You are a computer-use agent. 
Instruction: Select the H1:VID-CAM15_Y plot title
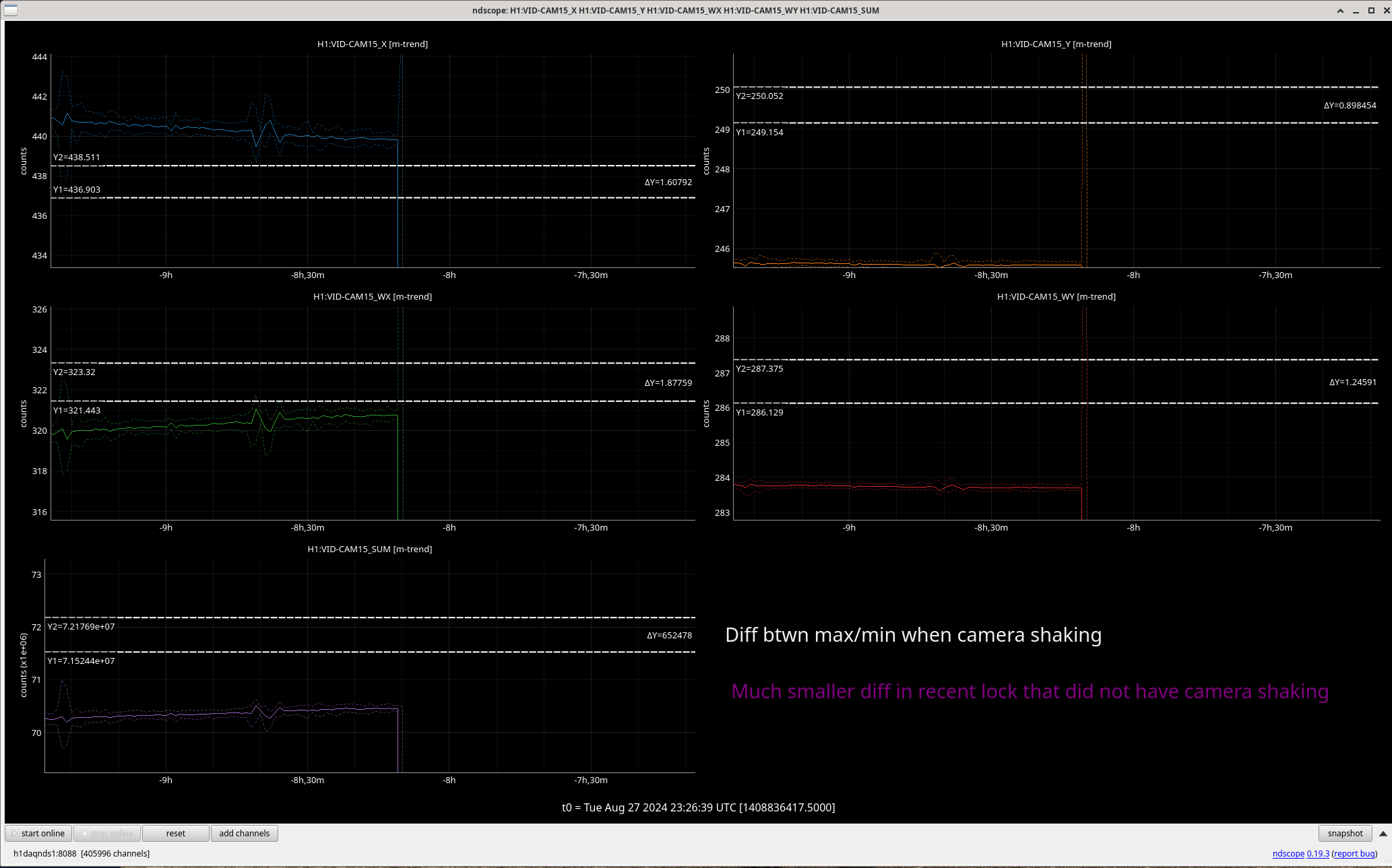click(1056, 44)
